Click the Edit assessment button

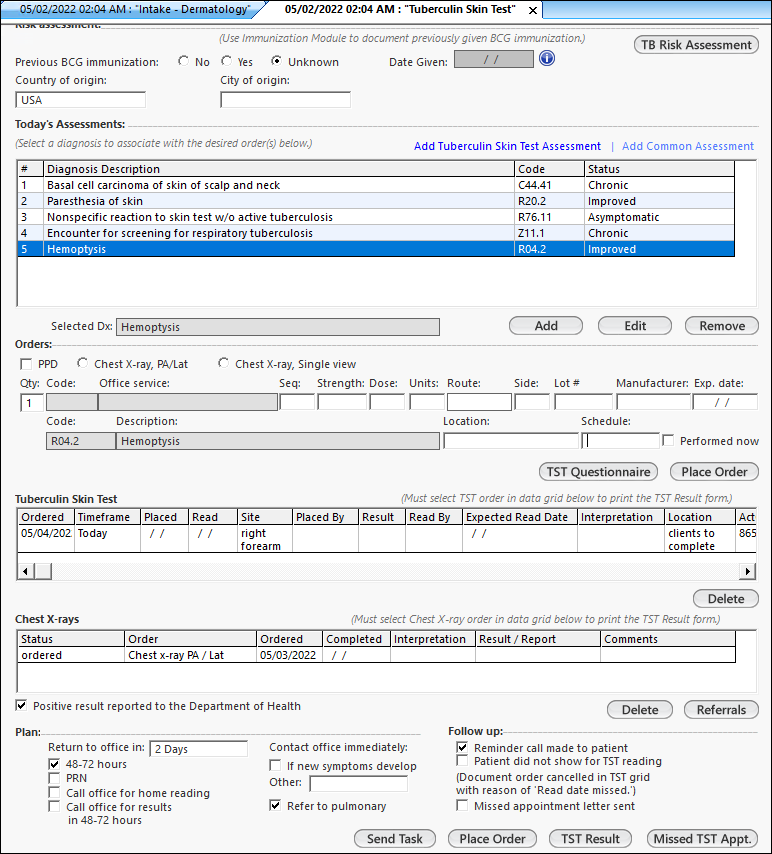(x=635, y=326)
